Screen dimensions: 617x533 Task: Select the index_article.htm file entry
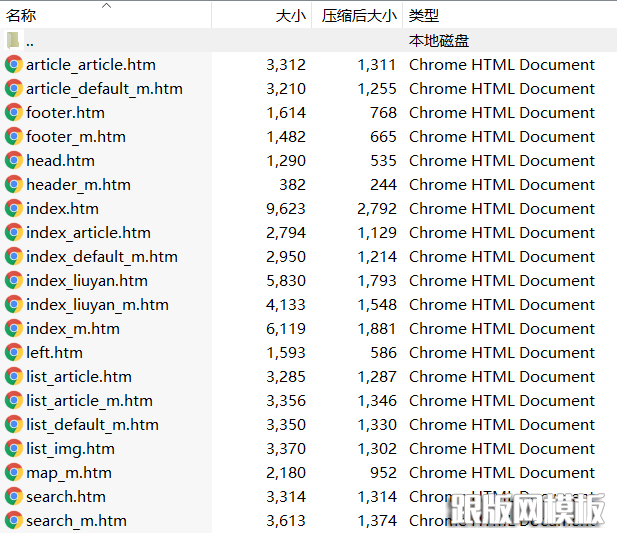[x=88, y=232]
